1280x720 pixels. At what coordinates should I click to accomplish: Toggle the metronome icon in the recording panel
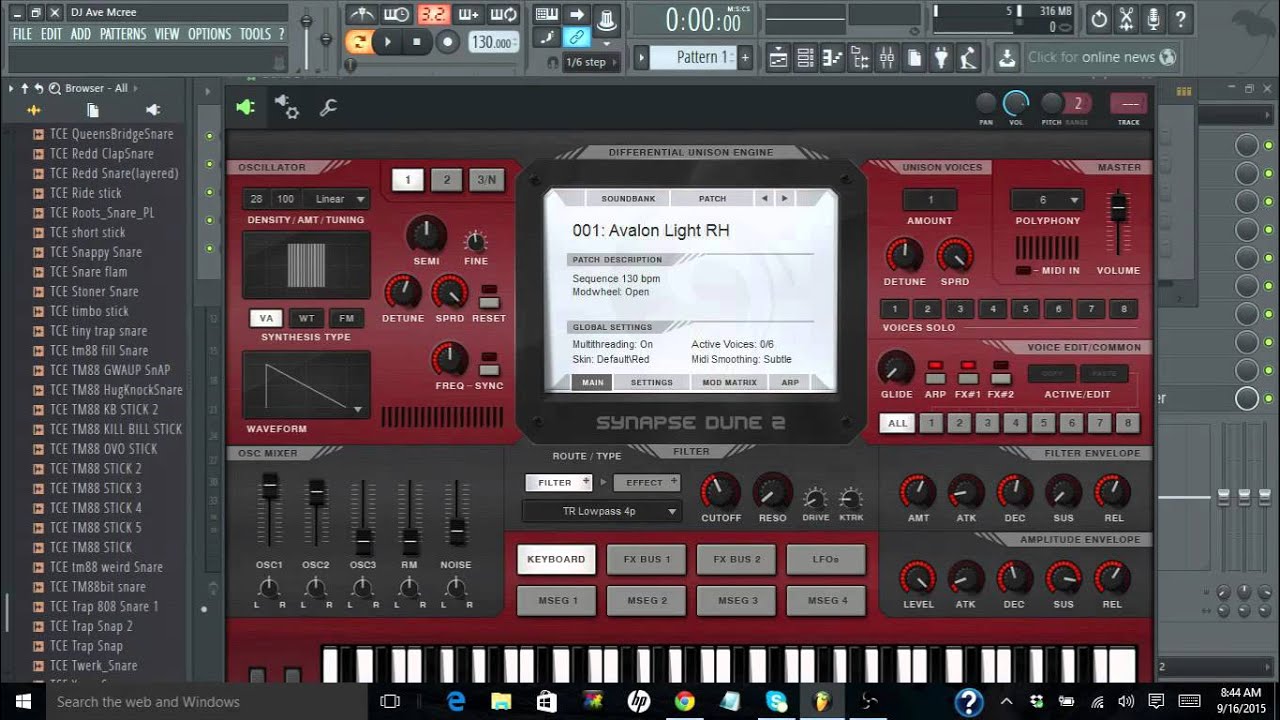(361, 14)
